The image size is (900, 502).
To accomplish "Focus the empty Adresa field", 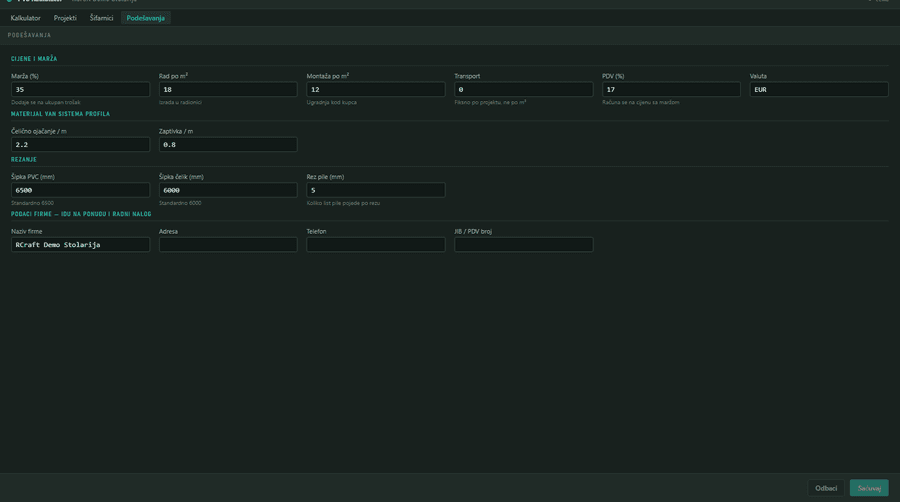I will [x=228, y=244].
